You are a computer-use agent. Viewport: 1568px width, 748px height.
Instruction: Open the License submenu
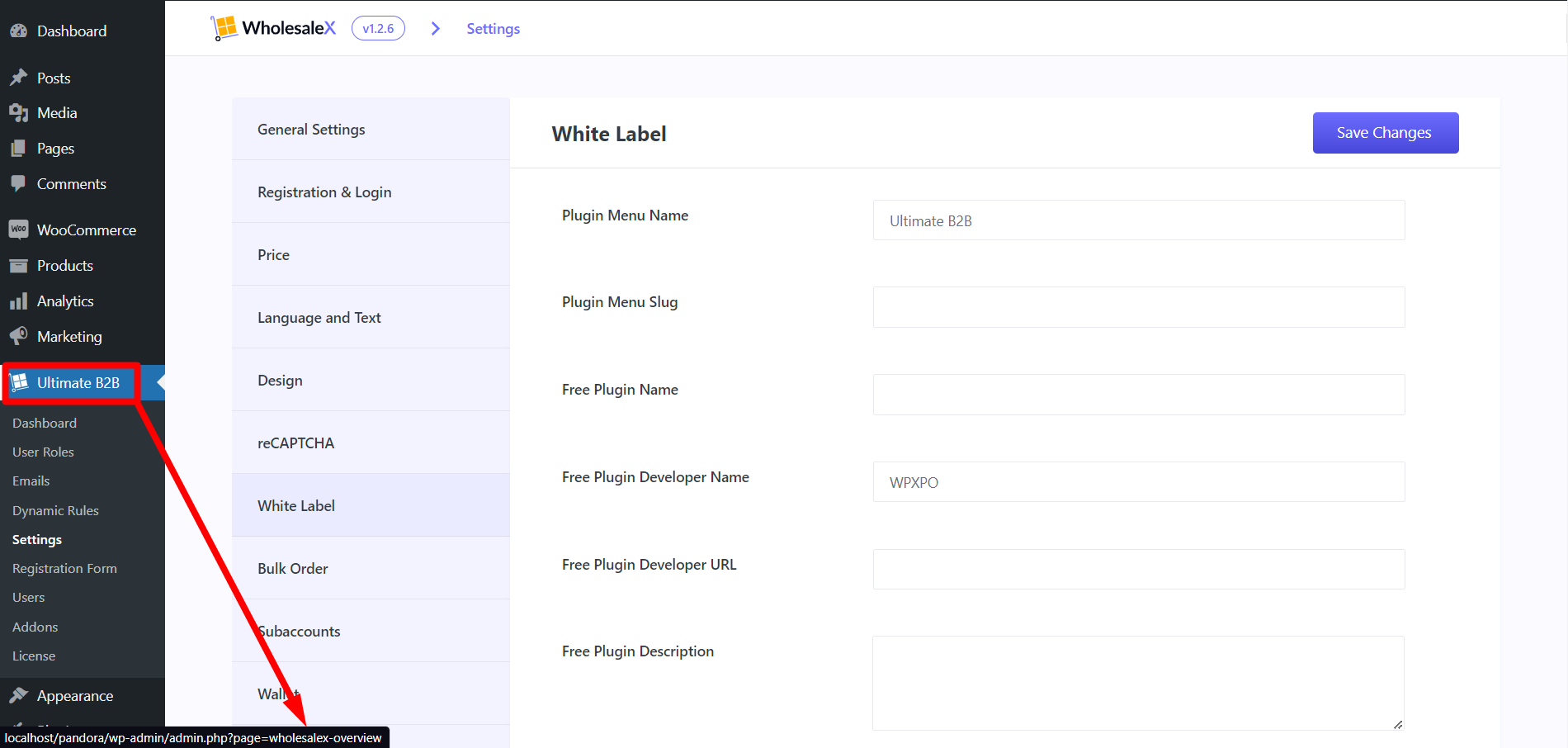[x=34, y=656]
